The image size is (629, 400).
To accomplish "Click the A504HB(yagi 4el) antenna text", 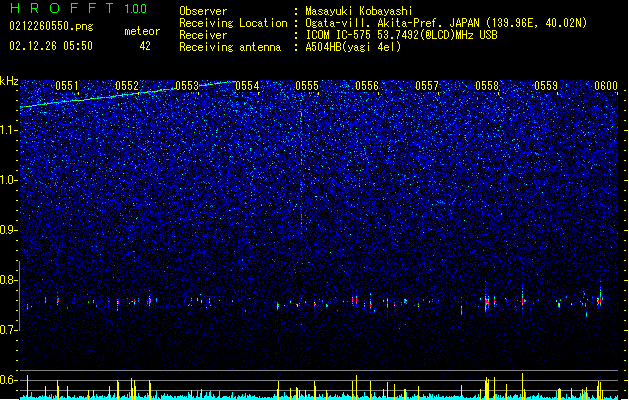I will 353,47.
